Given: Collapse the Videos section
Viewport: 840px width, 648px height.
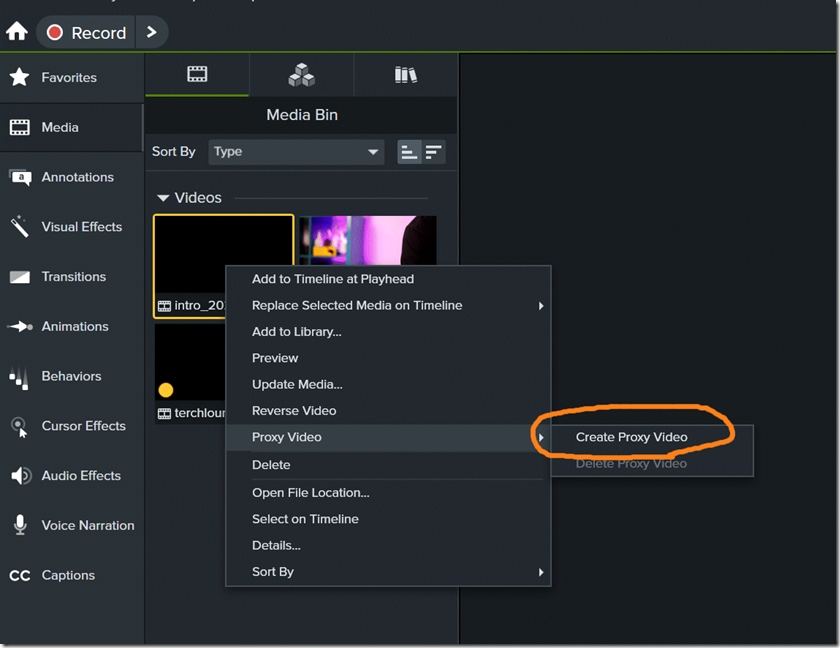Looking at the screenshot, I should pos(163,198).
